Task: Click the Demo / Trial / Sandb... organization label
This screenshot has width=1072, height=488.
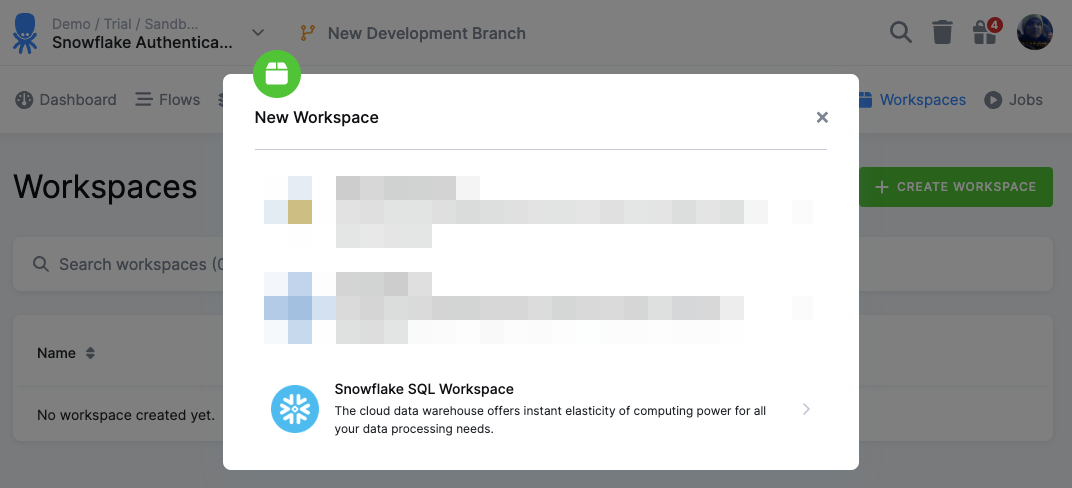Action: pos(126,24)
